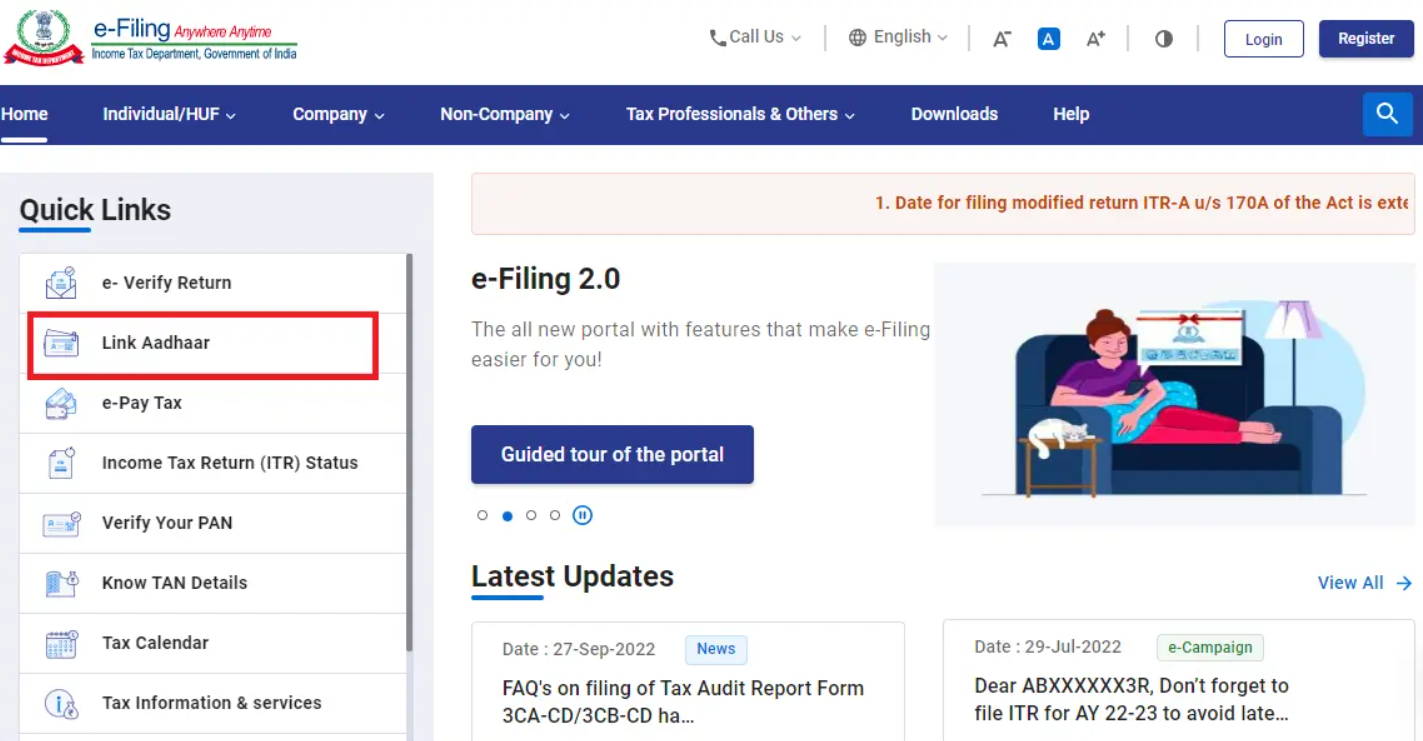The width and height of the screenshot is (1423, 741).
Task: Open the Help menu item
Action: click(1070, 114)
